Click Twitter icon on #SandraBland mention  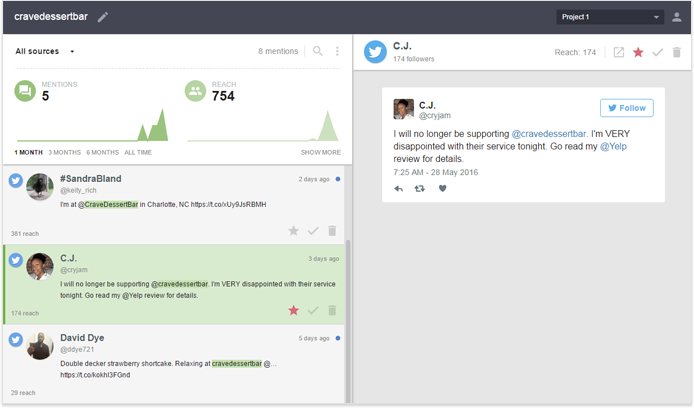click(16, 181)
